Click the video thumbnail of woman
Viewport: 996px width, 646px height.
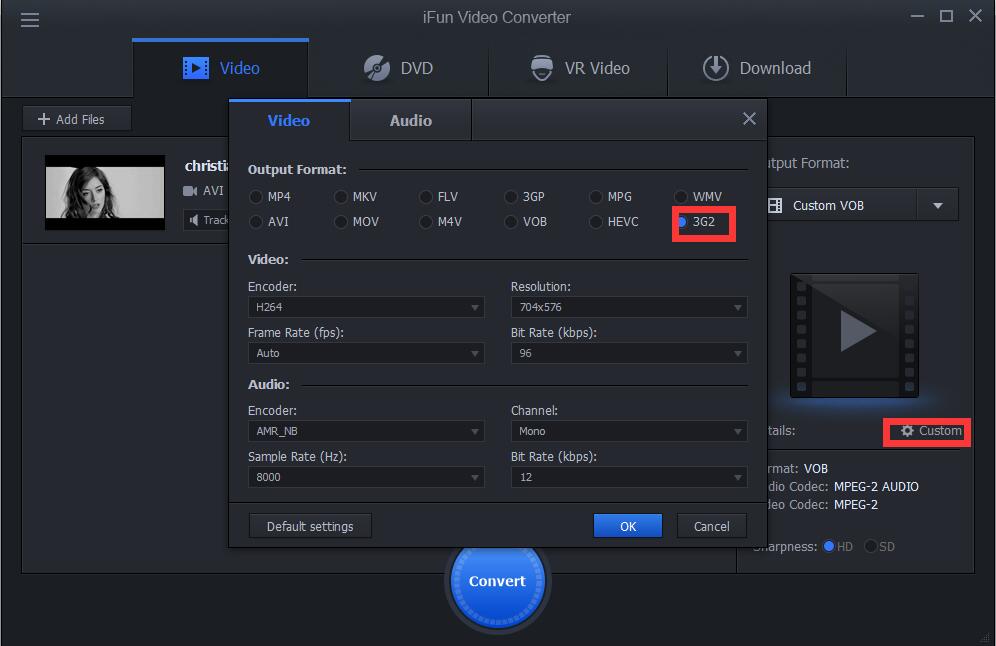[x=105, y=192]
